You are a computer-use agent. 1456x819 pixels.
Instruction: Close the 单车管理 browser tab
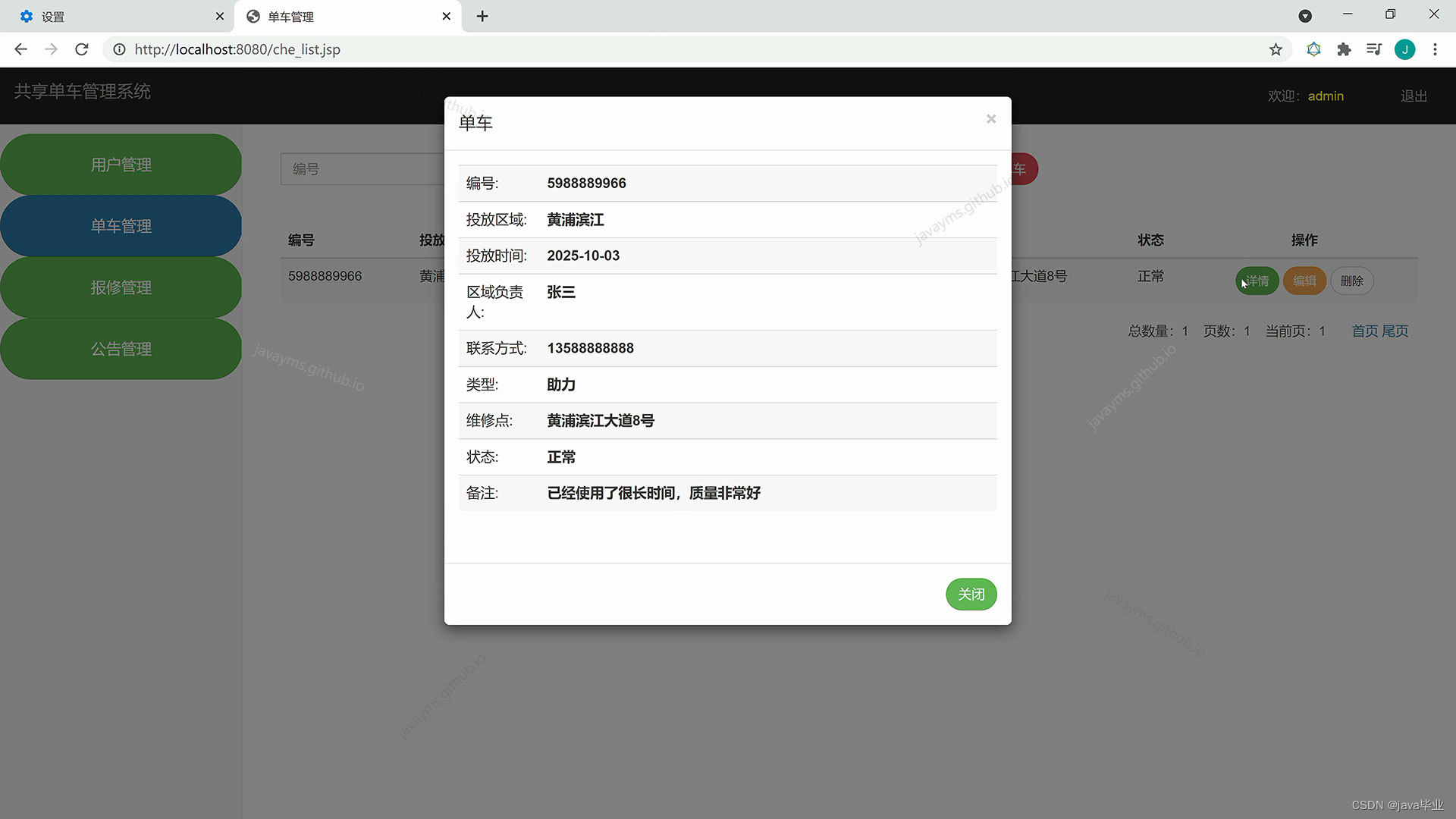[446, 16]
